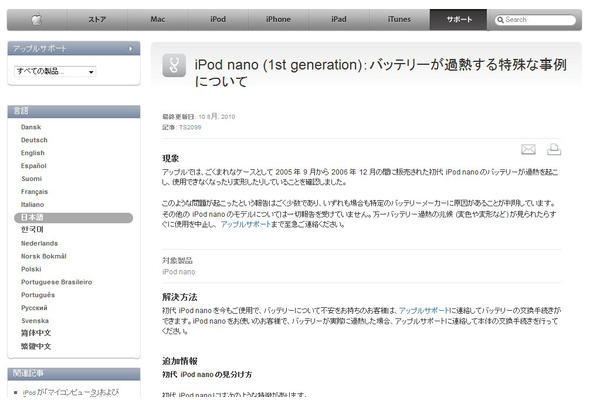Open the iPhone navigation tab
Image resolution: width=610 pixels, height=400 pixels.
tap(278, 19)
